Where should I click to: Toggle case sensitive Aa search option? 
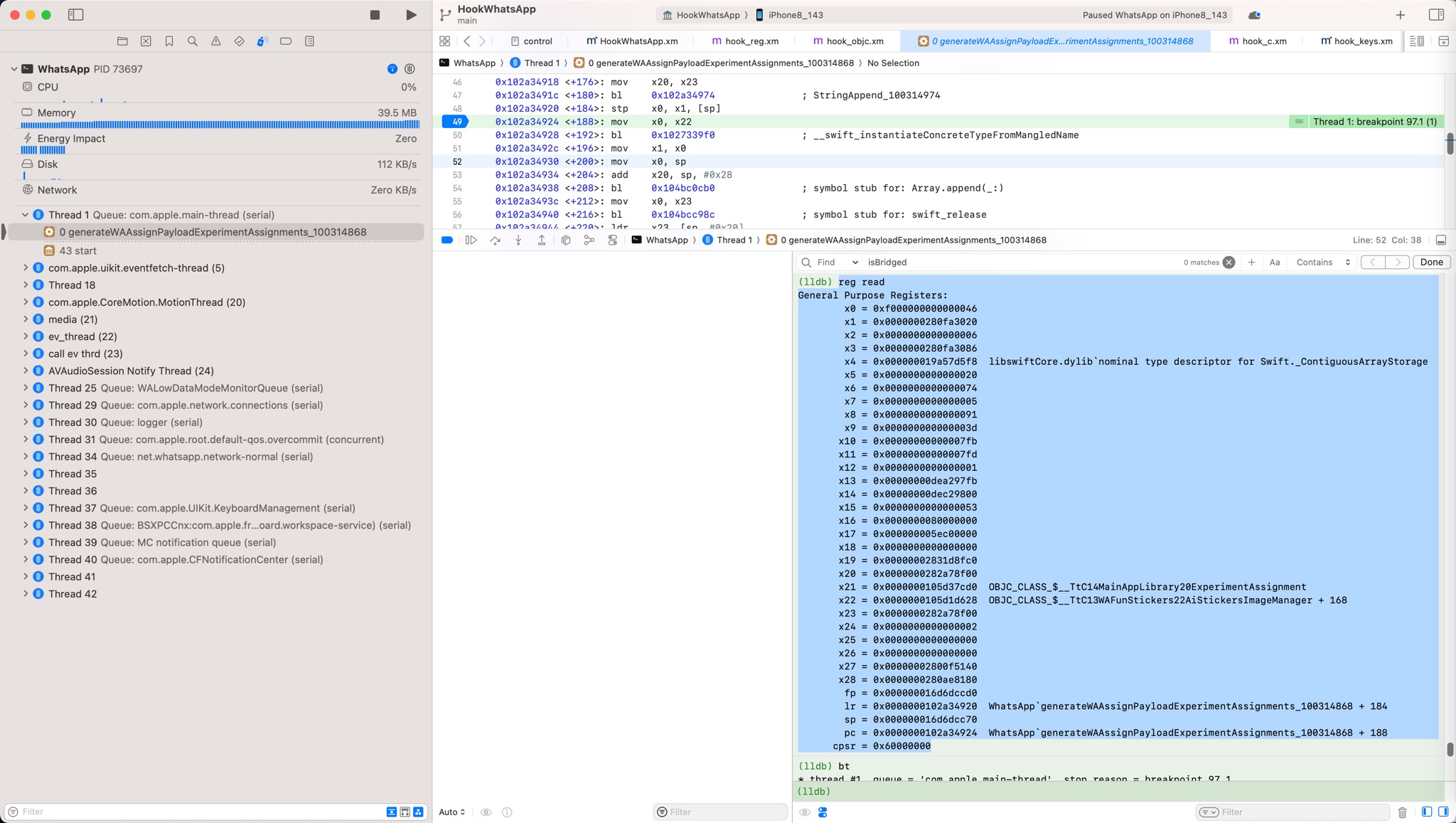tap(1275, 262)
